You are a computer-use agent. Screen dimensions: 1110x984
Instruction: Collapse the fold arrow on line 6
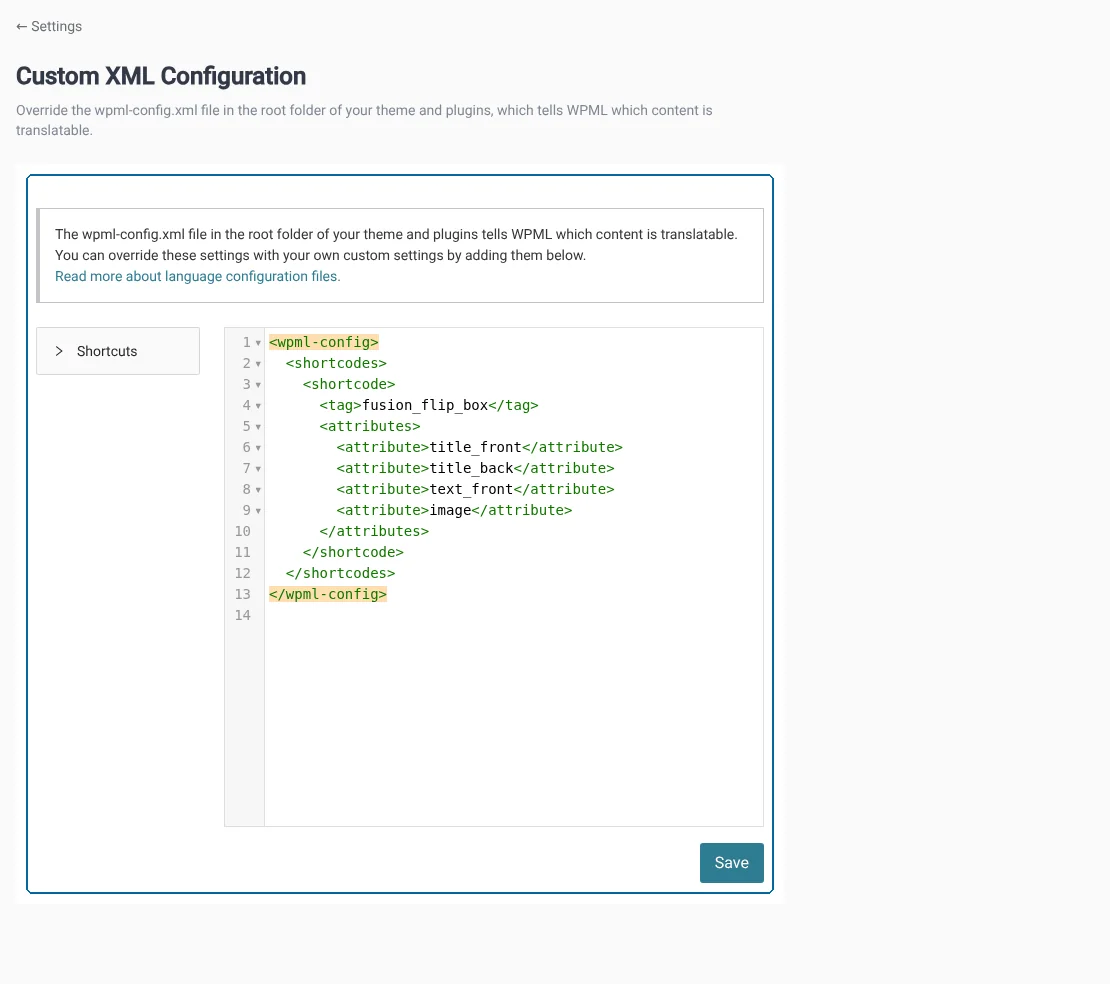point(258,448)
